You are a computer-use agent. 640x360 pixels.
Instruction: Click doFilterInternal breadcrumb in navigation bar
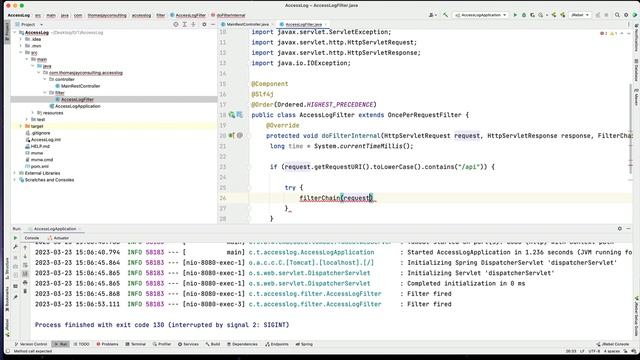click(228, 15)
